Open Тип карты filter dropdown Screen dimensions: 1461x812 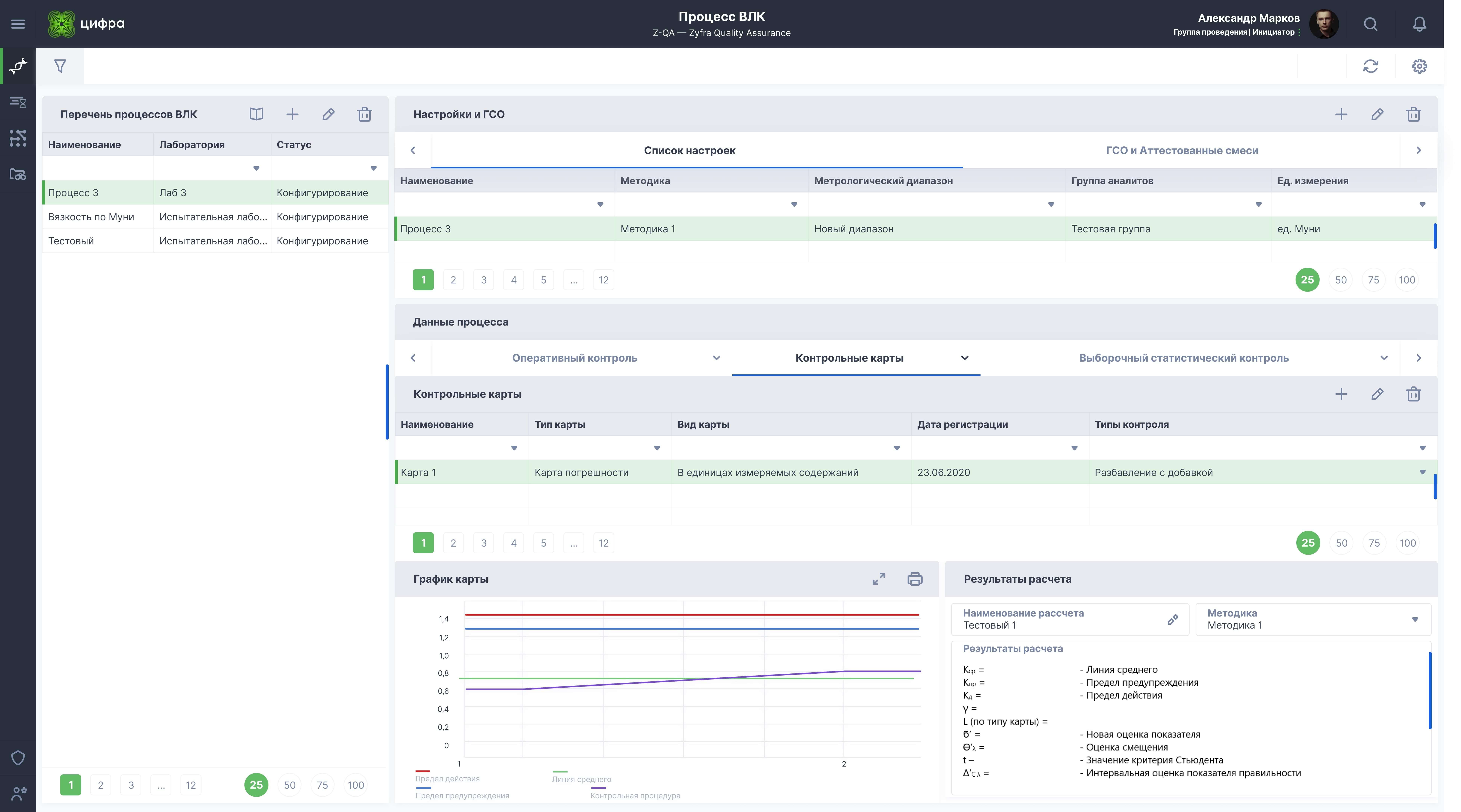(x=657, y=448)
